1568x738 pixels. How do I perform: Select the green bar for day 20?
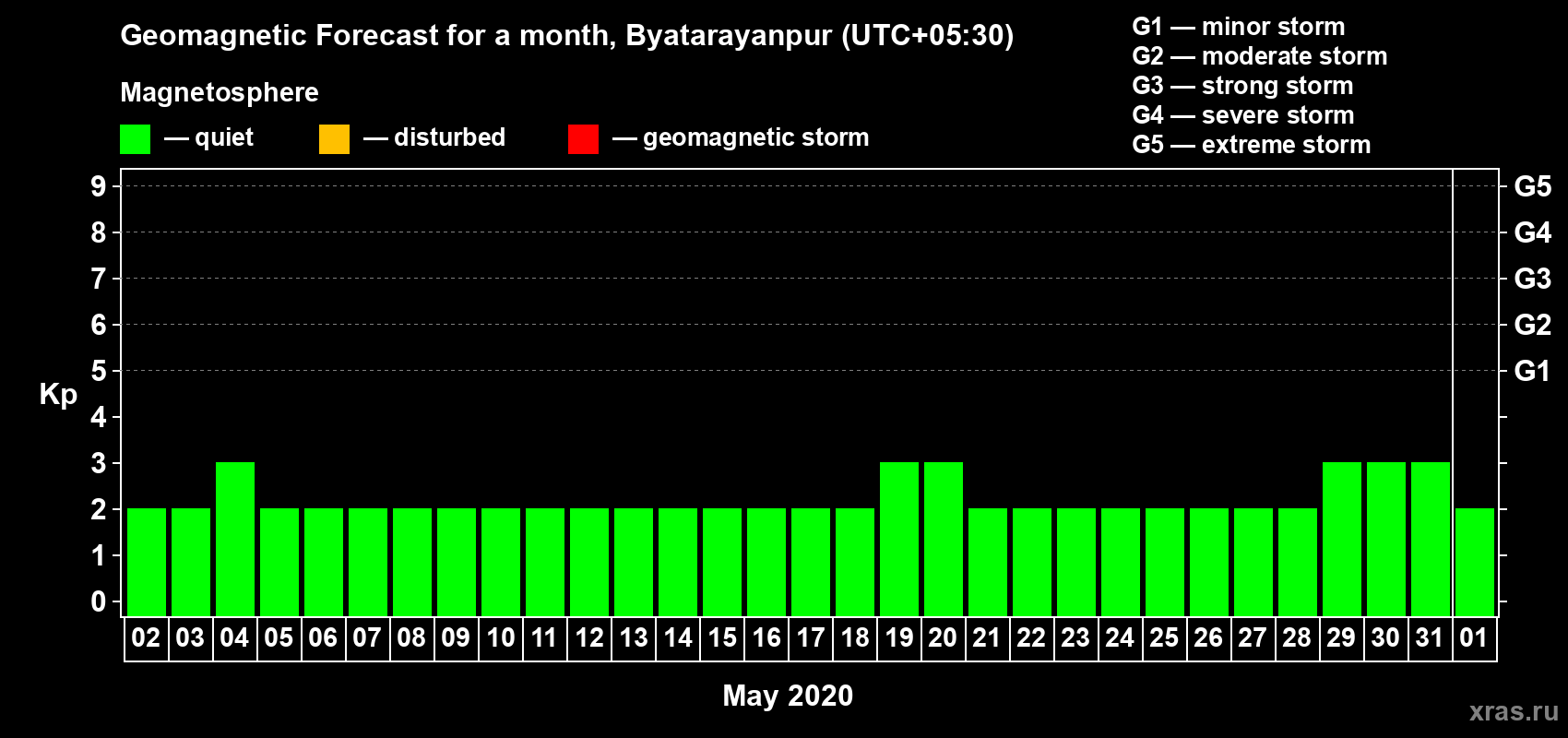pos(944,539)
